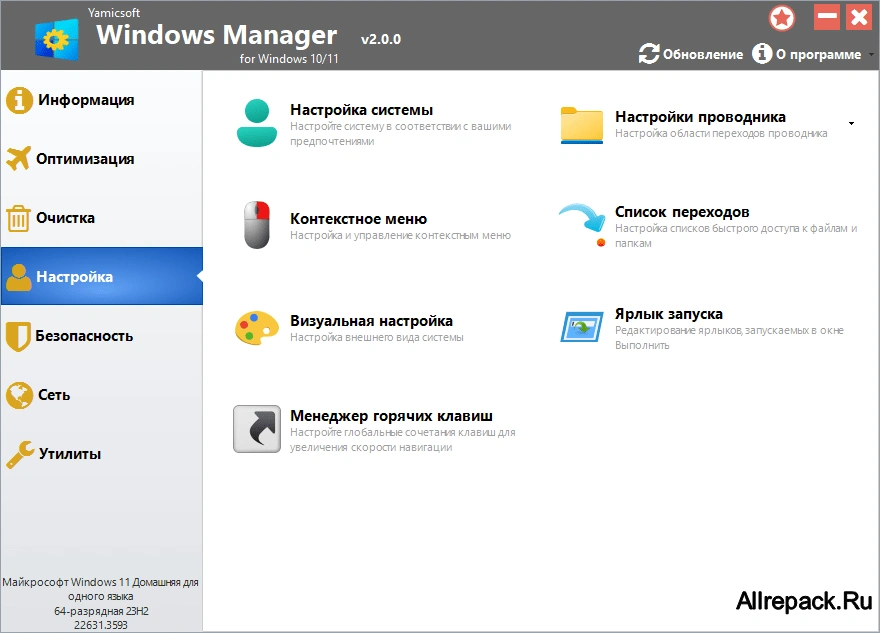Image resolution: width=880 pixels, height=633 pixels.
Task: Expand the О программе menu arrow
Action: (871, 54)
